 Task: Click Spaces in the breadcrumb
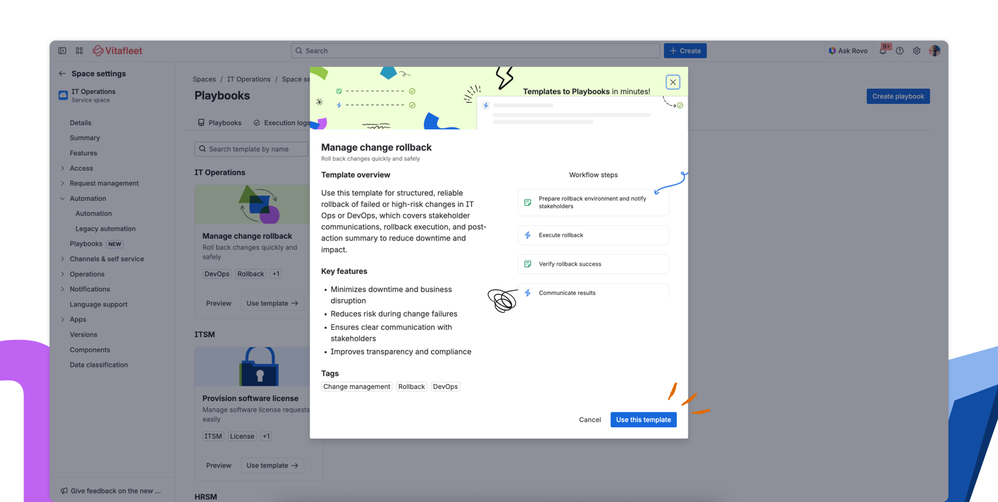204,80
